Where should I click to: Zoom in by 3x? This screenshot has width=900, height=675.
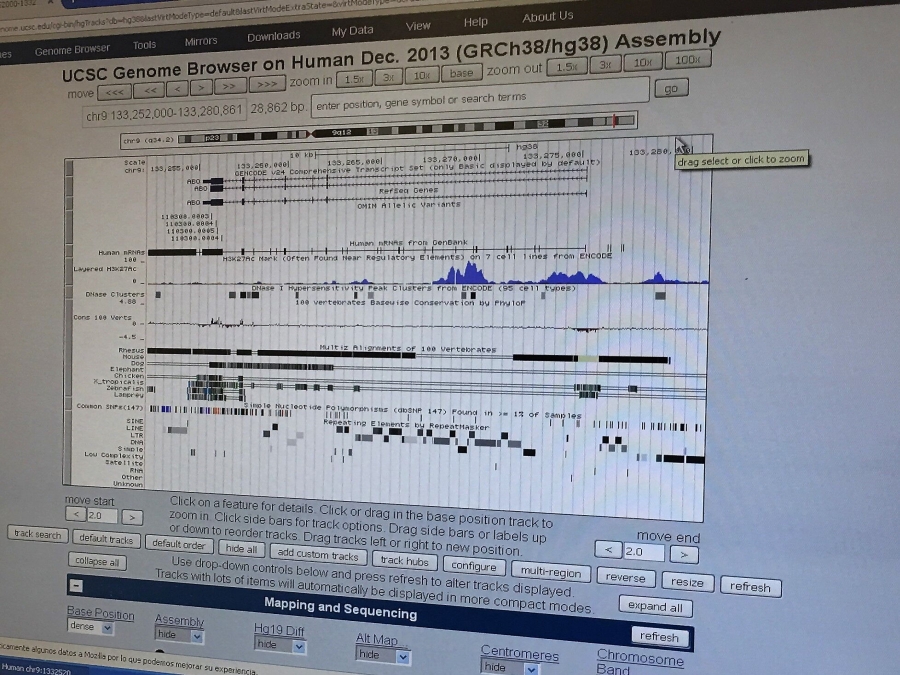click(x=389, y=77)
